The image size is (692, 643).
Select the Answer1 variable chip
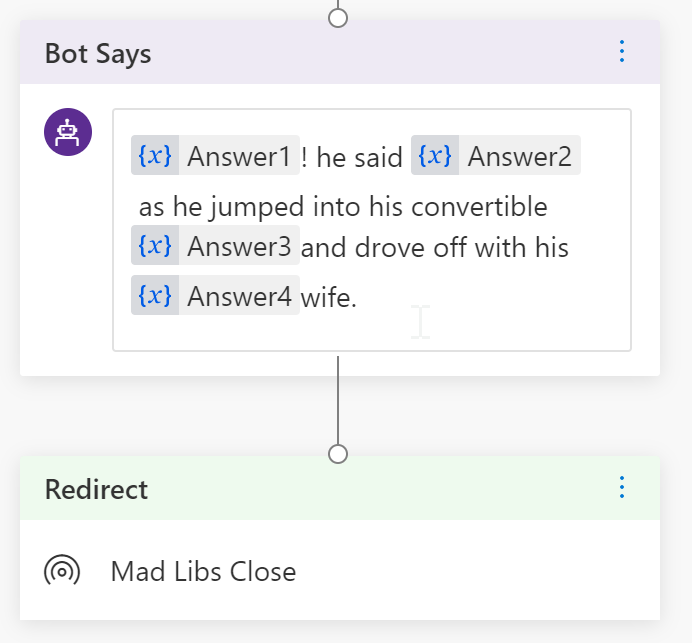[x=238, y=157]
